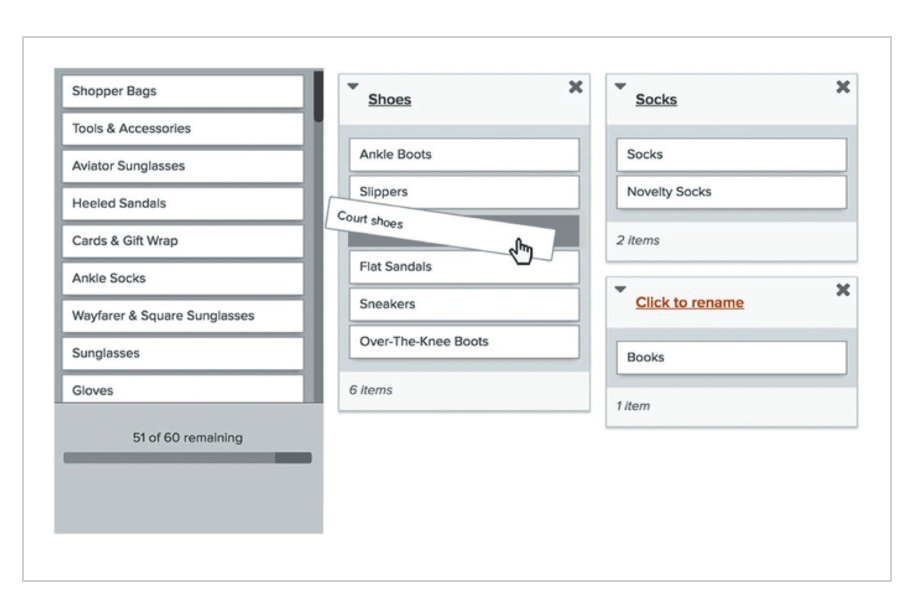The image size is (914, 616).
Task: Click the Shoes category title
Action: coord(389,100)
